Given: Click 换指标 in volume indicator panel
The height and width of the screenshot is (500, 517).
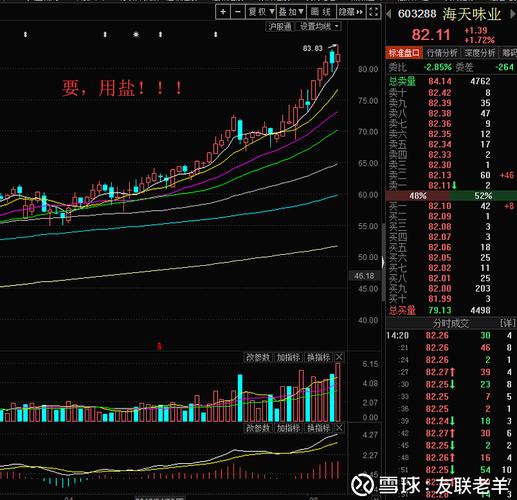Looking at the screenshot, I should coord(319,357).
